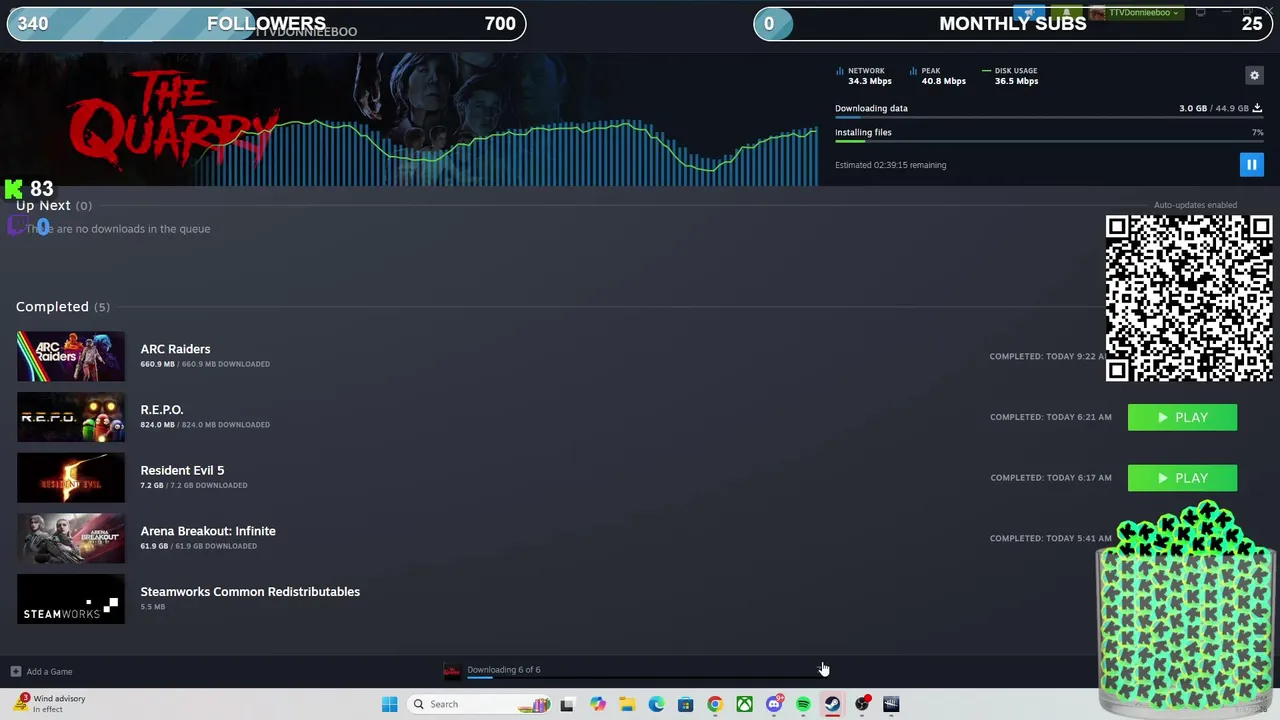The image size is (1280, 720).
Task: Select the R.E.P.O. title text
Action: 162,410
